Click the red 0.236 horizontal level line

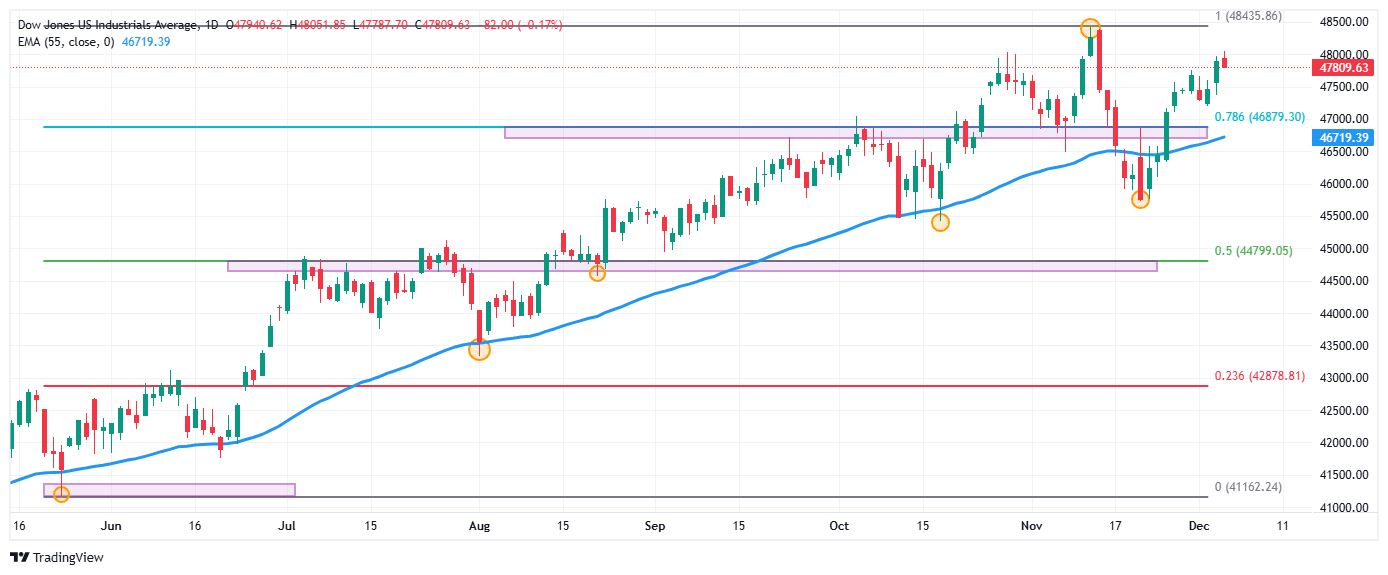pyautogui.click(x=700, y=385)
